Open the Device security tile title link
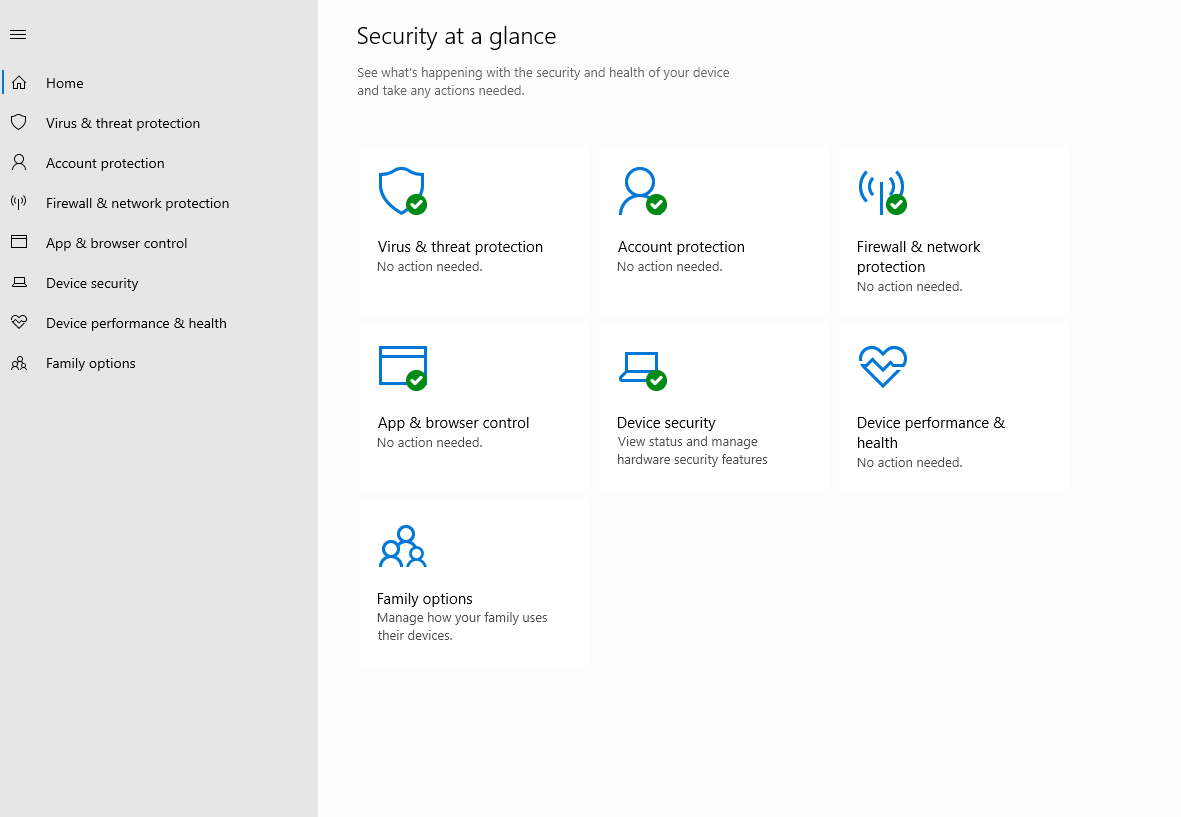 pos(666,423)
